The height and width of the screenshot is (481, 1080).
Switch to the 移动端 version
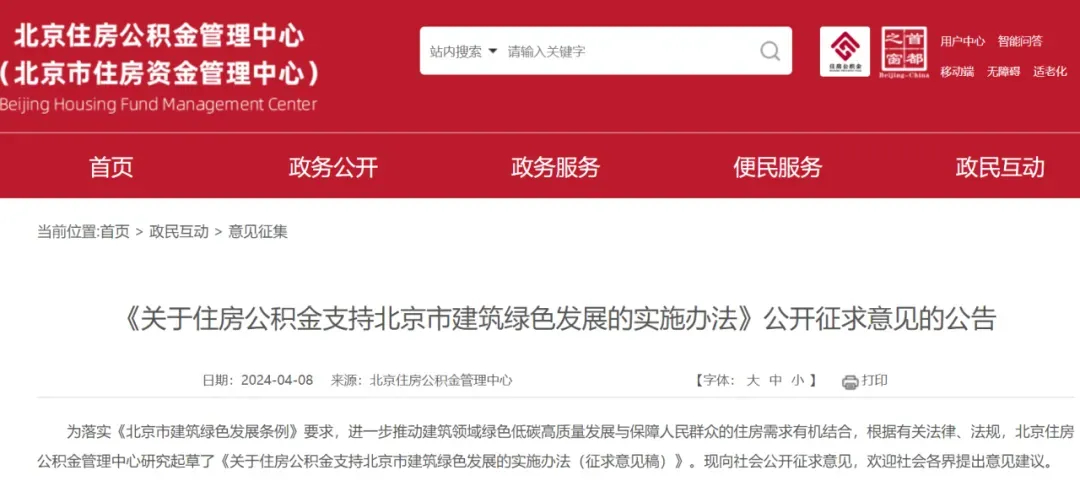[957, 72]
